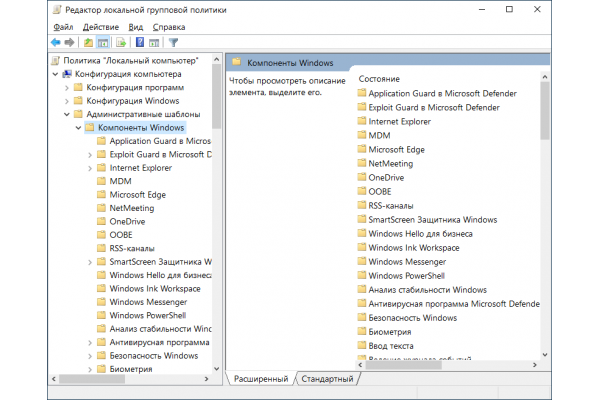The image size is (600, 400).
Task: Select Антивирусная программа Microsoft Defender in list
Action: 454,304
